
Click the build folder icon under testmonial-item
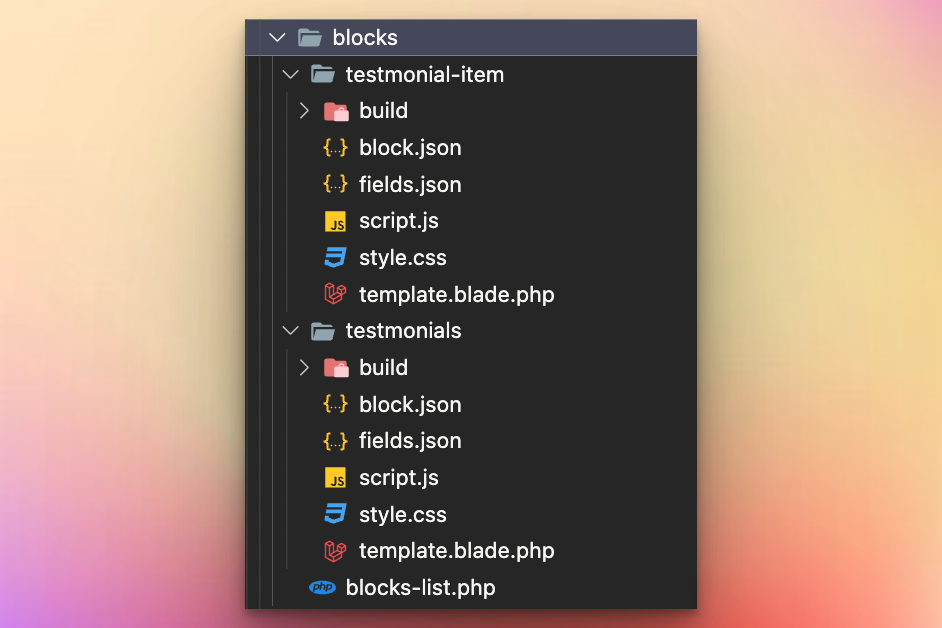pos(336,111)
